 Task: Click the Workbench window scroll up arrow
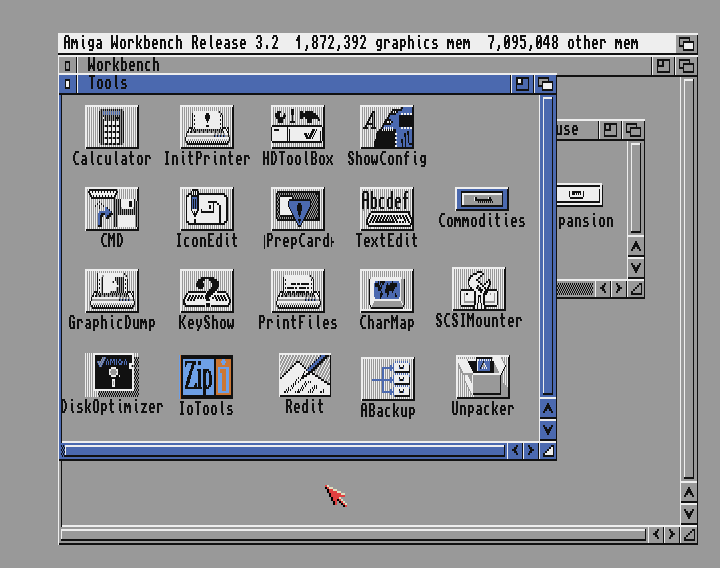pyautogui.click(x=689, y=493)
